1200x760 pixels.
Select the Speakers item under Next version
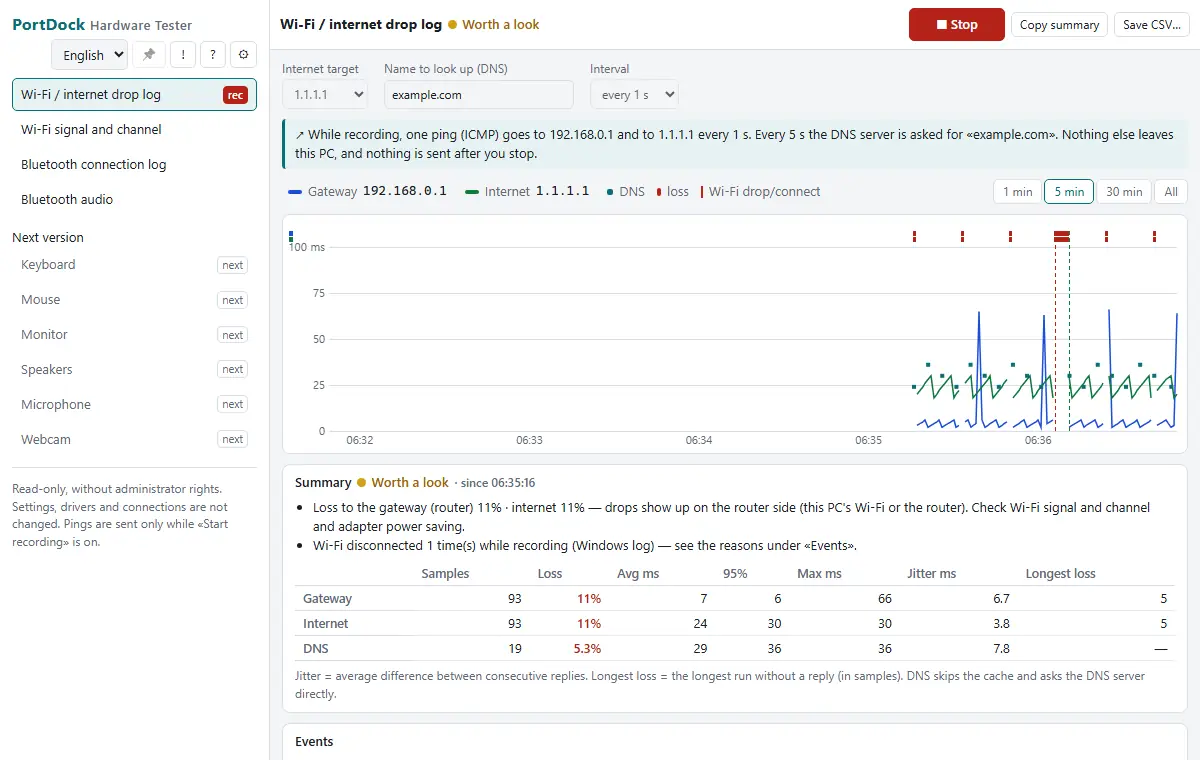pos(134,370)
